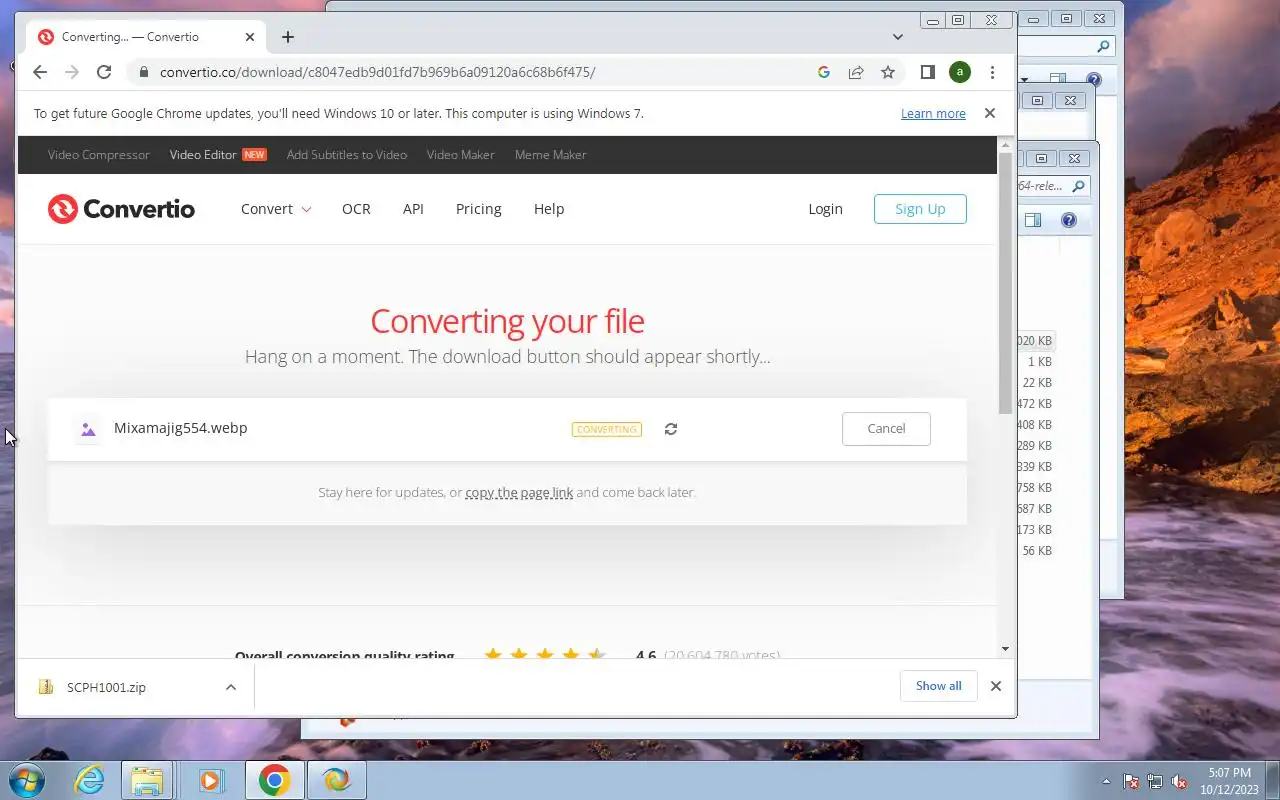Click the Mixamajig554.webp file name
The width and height of the screenshot is (1280, 800).
pos(181,428)
